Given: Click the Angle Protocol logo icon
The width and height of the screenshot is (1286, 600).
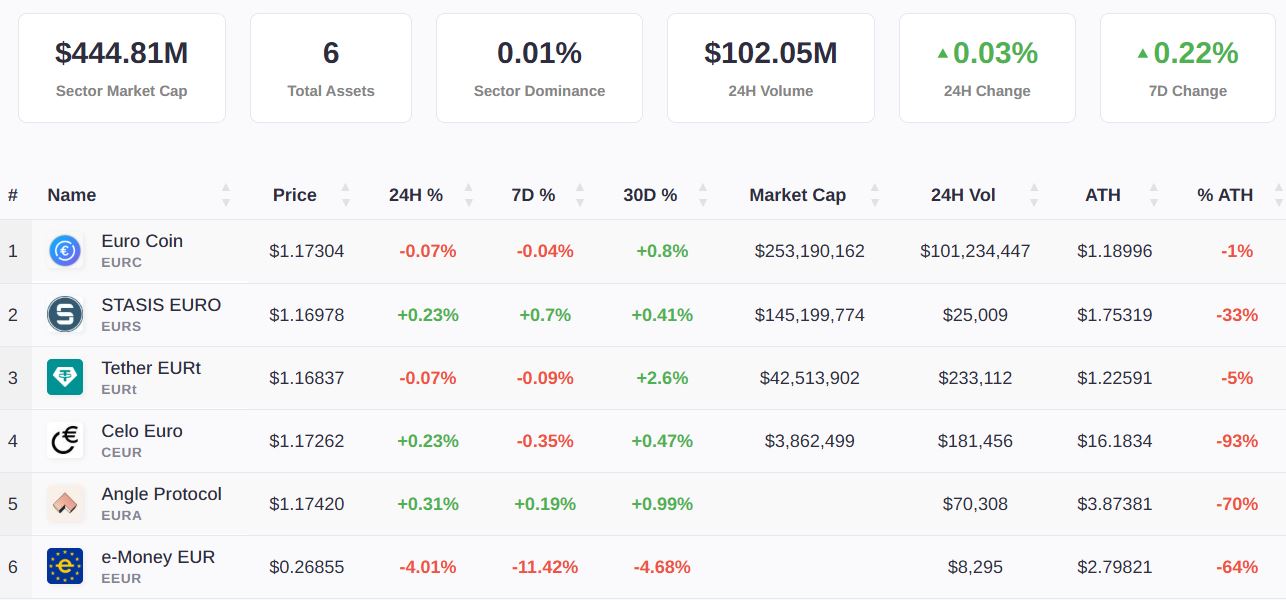Looking at the screenshot, I should pyautogui.click(x=65, y=503).
